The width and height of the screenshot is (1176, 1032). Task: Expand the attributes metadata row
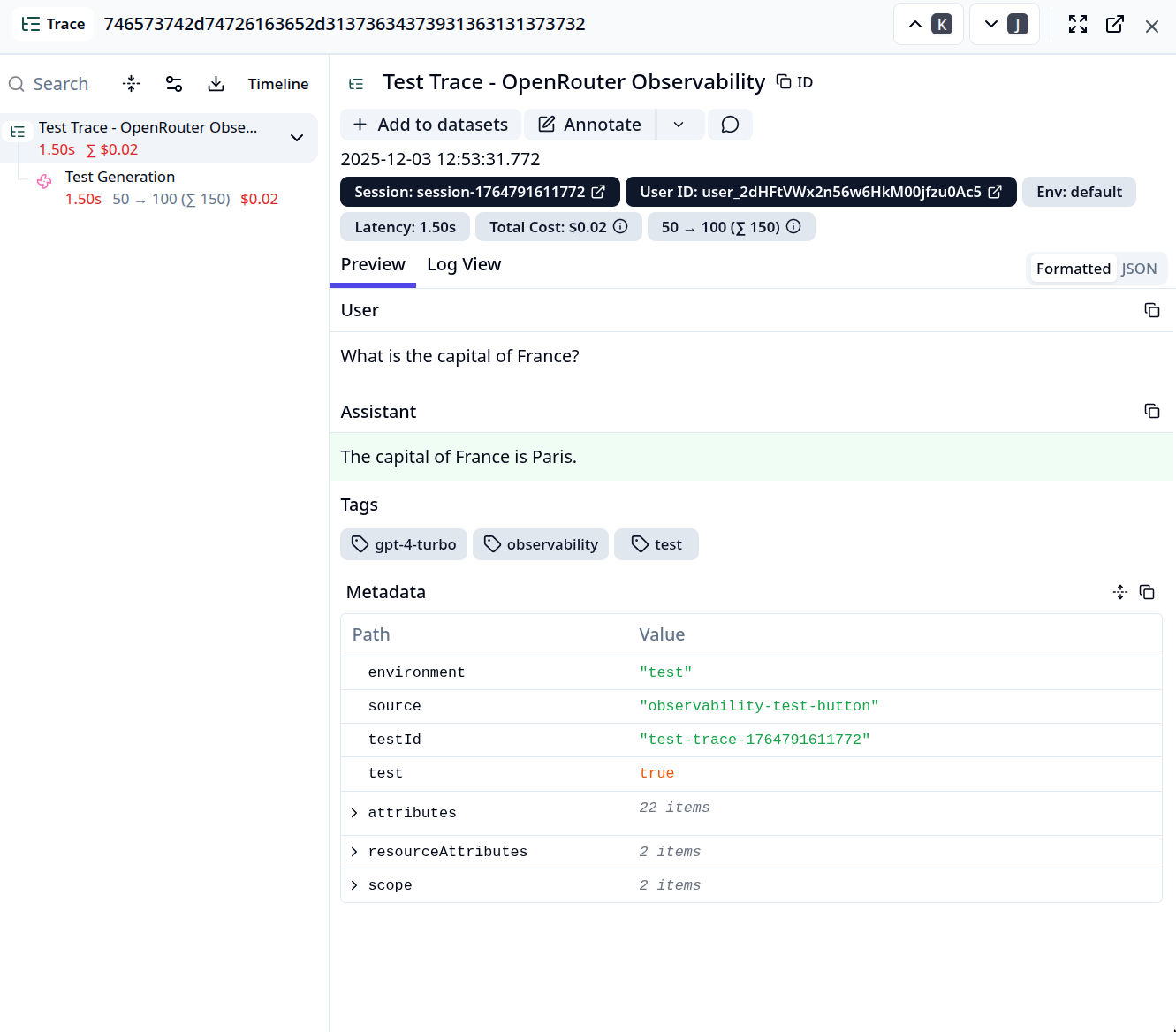[x=354, y=813]
